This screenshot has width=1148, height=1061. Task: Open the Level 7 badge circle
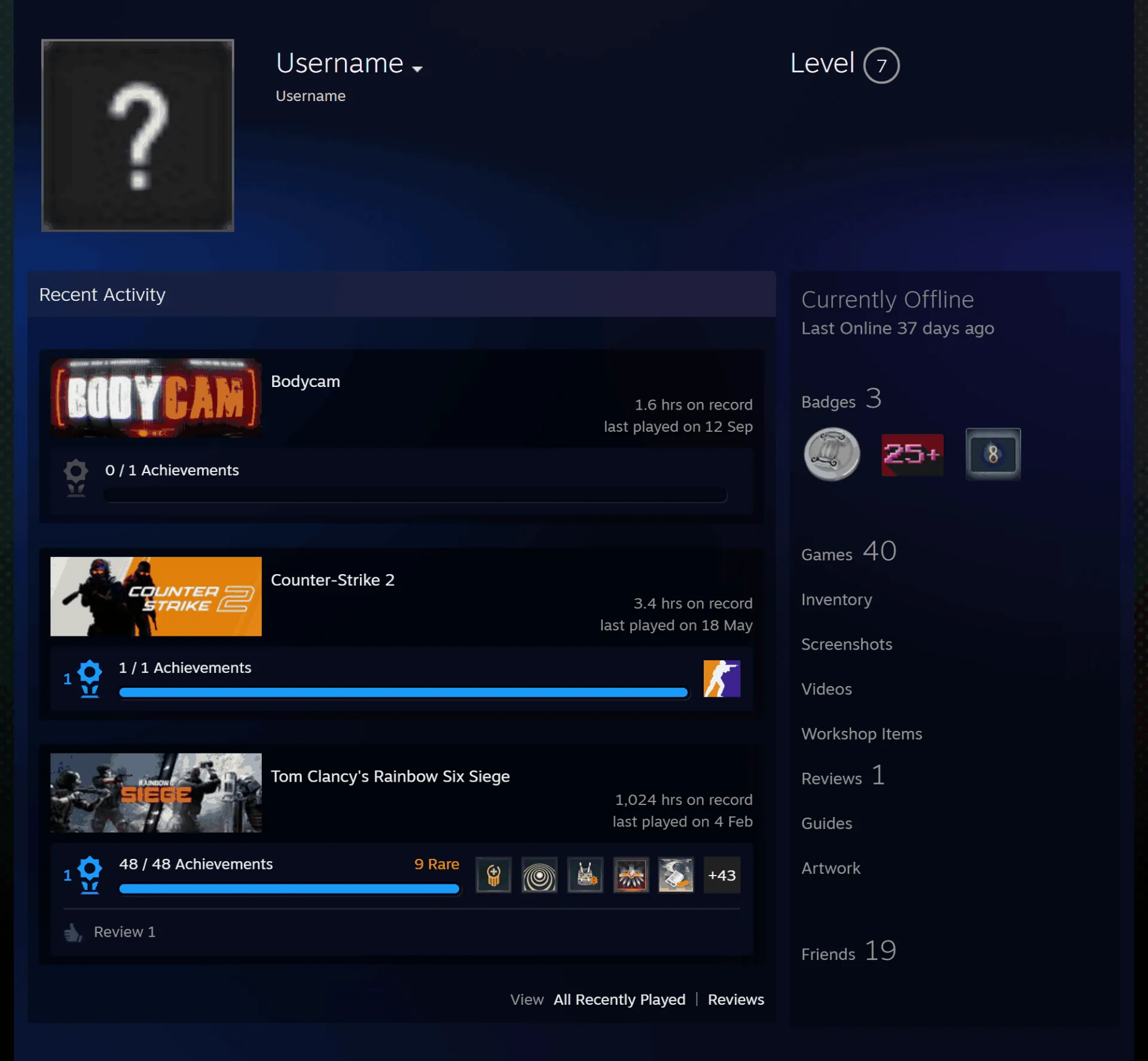(x=881, y=65)
